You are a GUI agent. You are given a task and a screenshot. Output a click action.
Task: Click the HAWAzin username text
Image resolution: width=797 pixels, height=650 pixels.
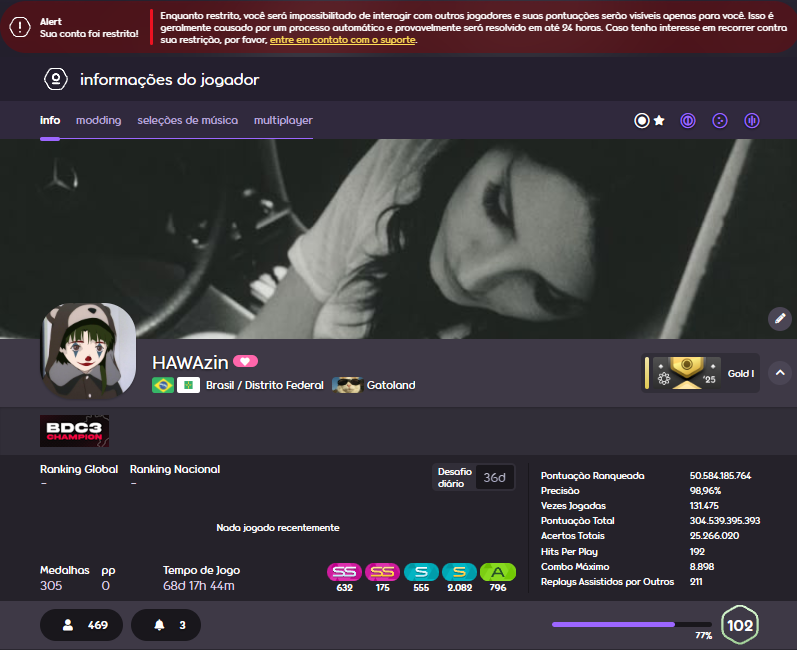coord(190,362)
